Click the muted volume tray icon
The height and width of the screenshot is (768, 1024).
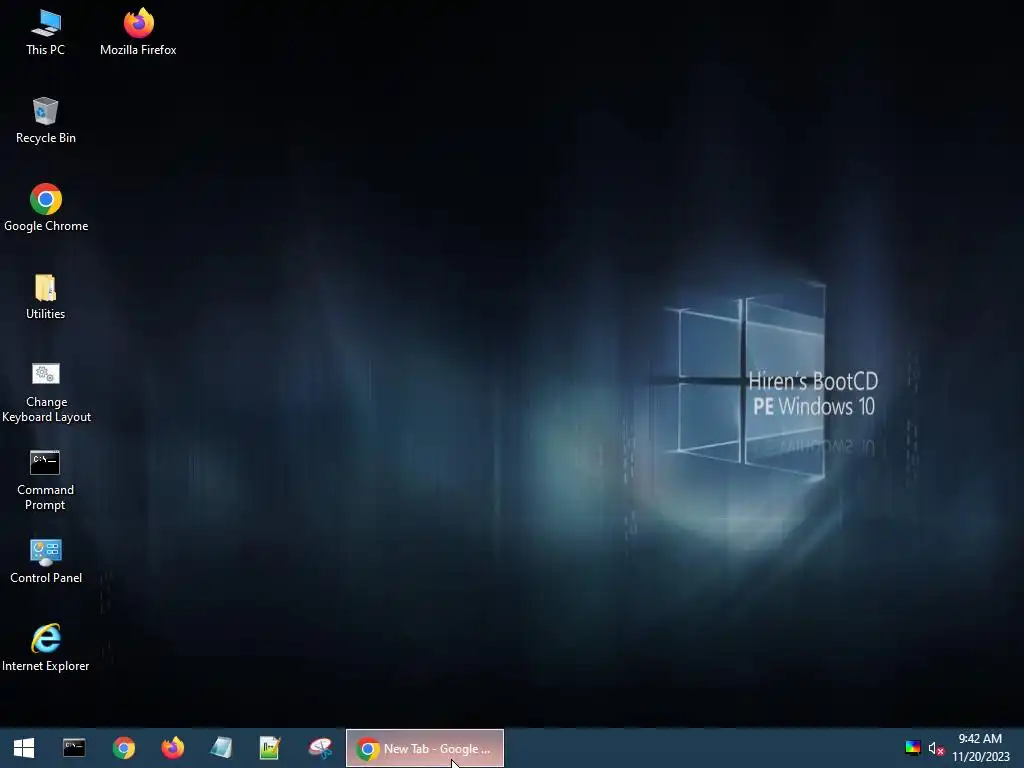(x=936, y=748)
